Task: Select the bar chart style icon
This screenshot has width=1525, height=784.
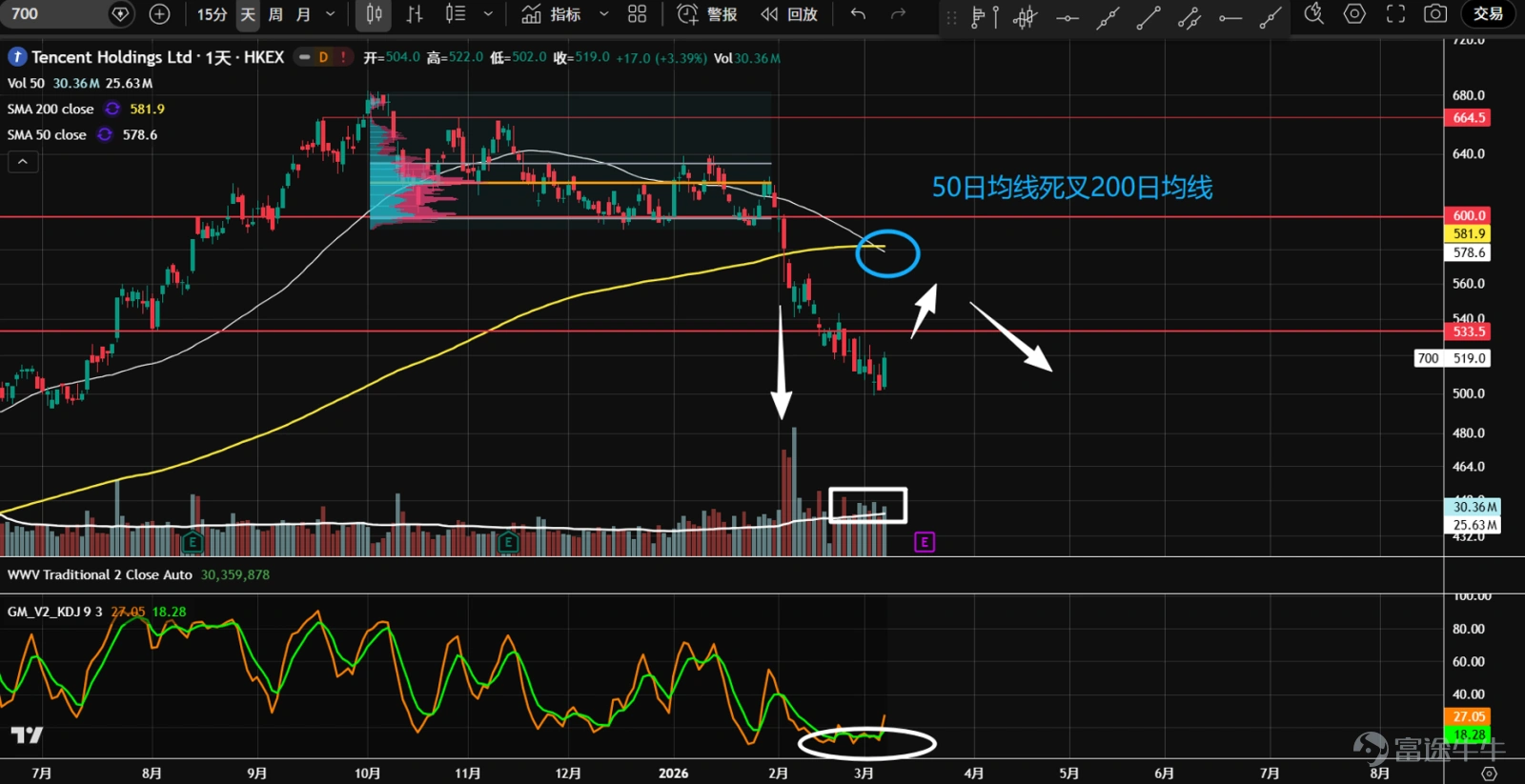Action: click(415, 14)
